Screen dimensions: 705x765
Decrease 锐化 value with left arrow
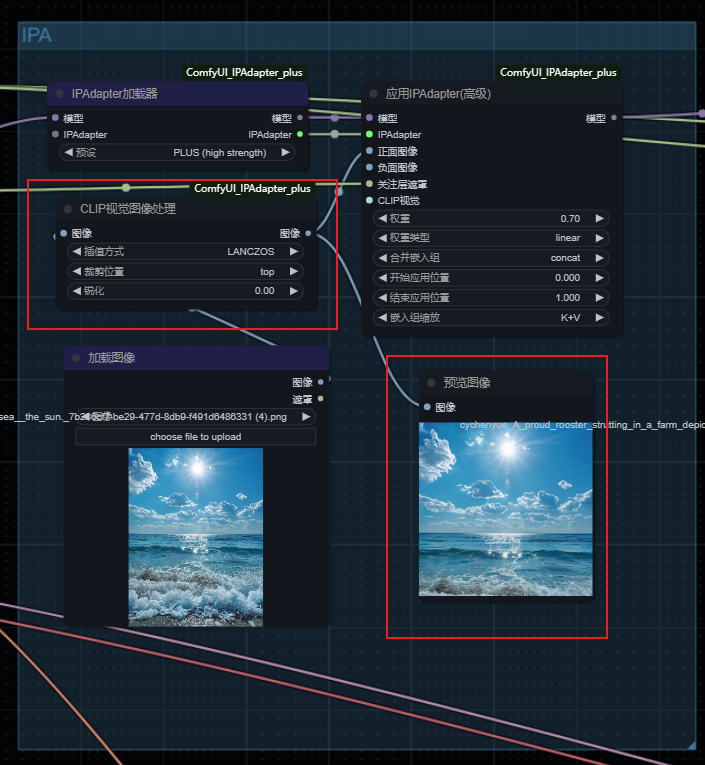coord(77,291)
